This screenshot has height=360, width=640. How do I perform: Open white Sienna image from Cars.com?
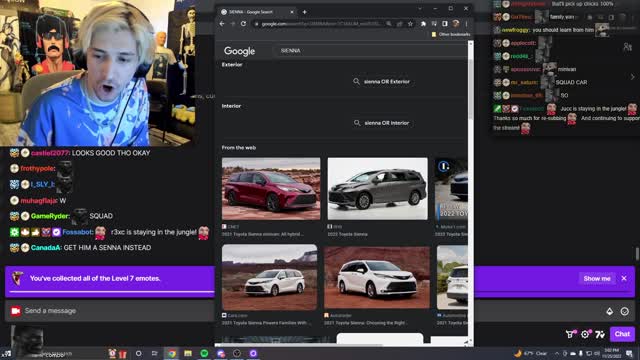269,277
